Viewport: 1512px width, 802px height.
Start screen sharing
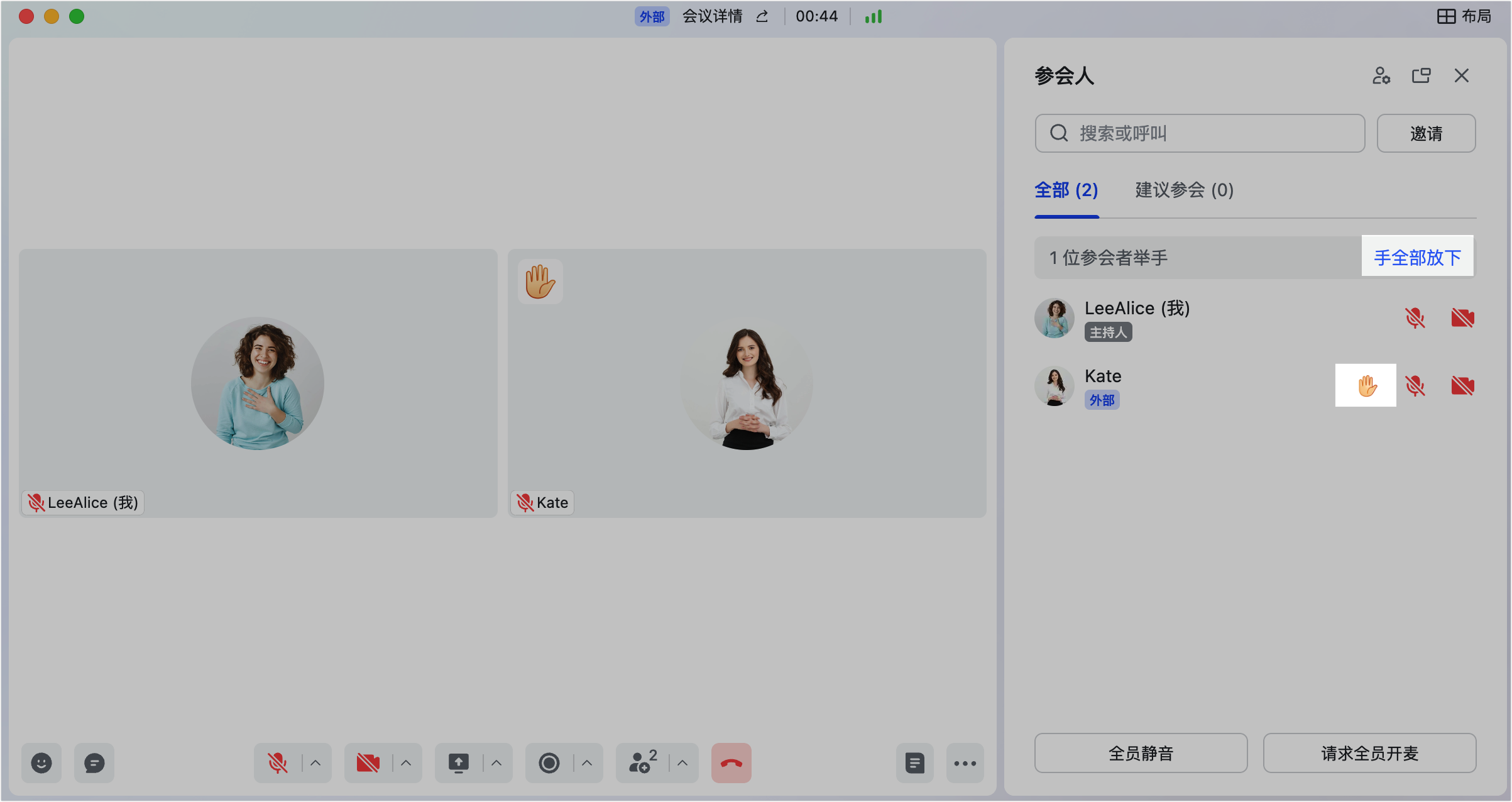(458, 763)
